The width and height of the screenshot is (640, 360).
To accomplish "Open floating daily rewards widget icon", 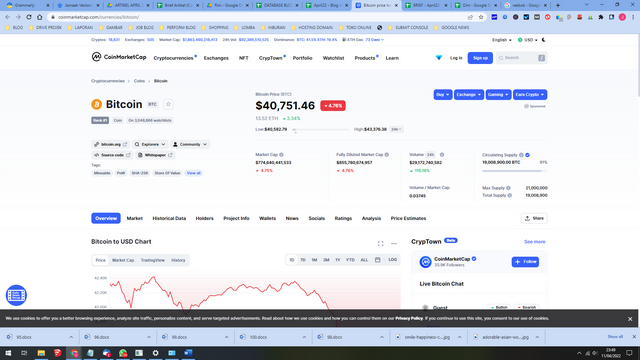I will coord(16,295).
